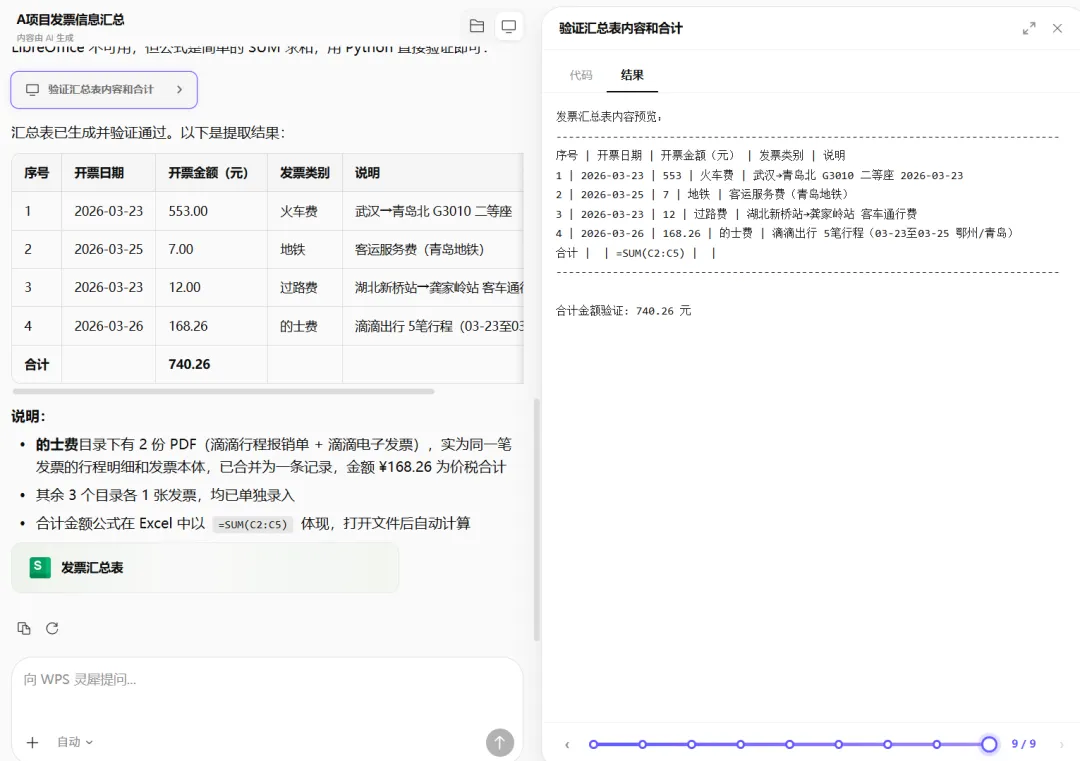
Task: Open the folder icon in the header
Action: click(477, 26)
